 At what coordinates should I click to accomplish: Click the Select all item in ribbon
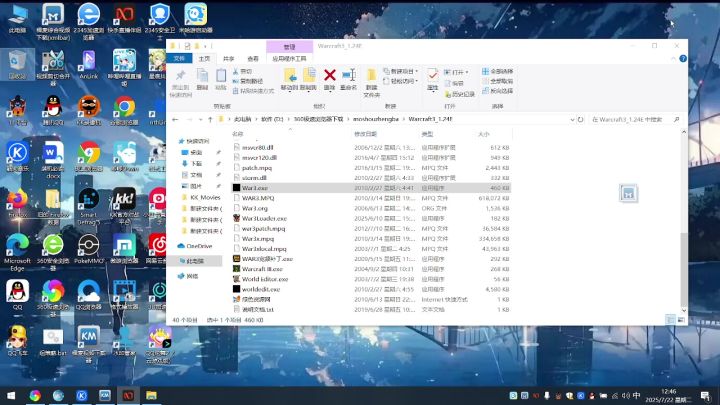tap(497, 71)
